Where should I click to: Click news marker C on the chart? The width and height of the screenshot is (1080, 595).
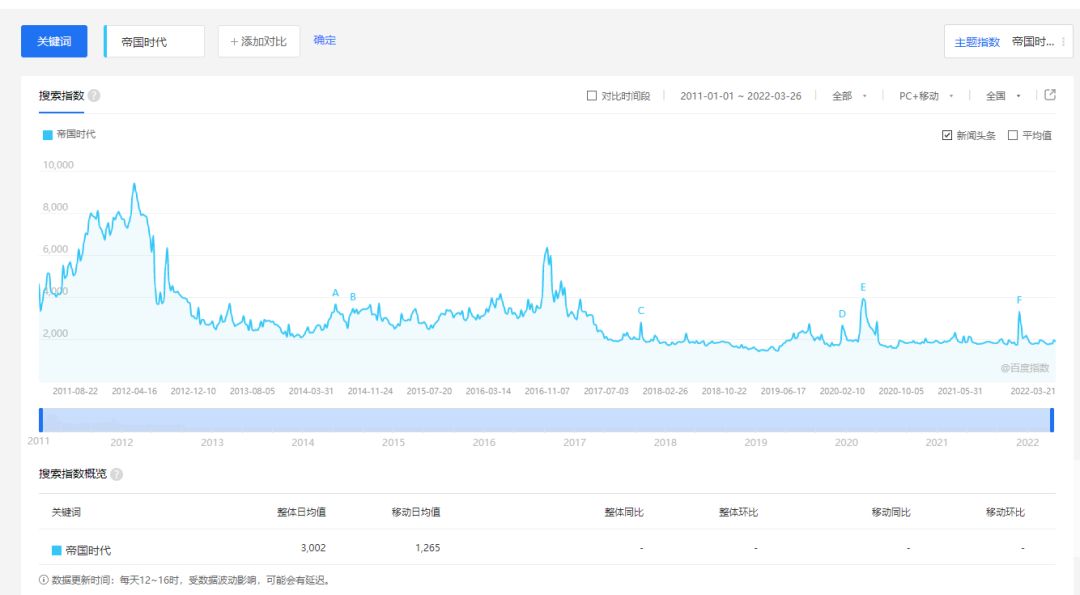click(641, 311)
